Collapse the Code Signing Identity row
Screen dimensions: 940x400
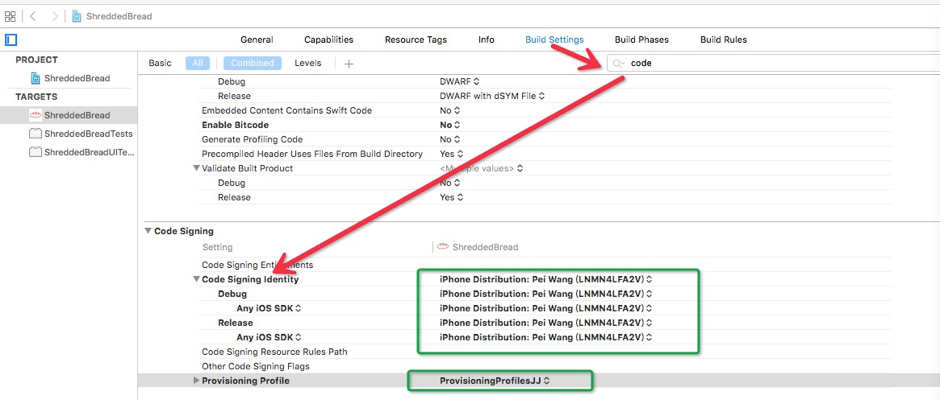(x=196, y=279)
